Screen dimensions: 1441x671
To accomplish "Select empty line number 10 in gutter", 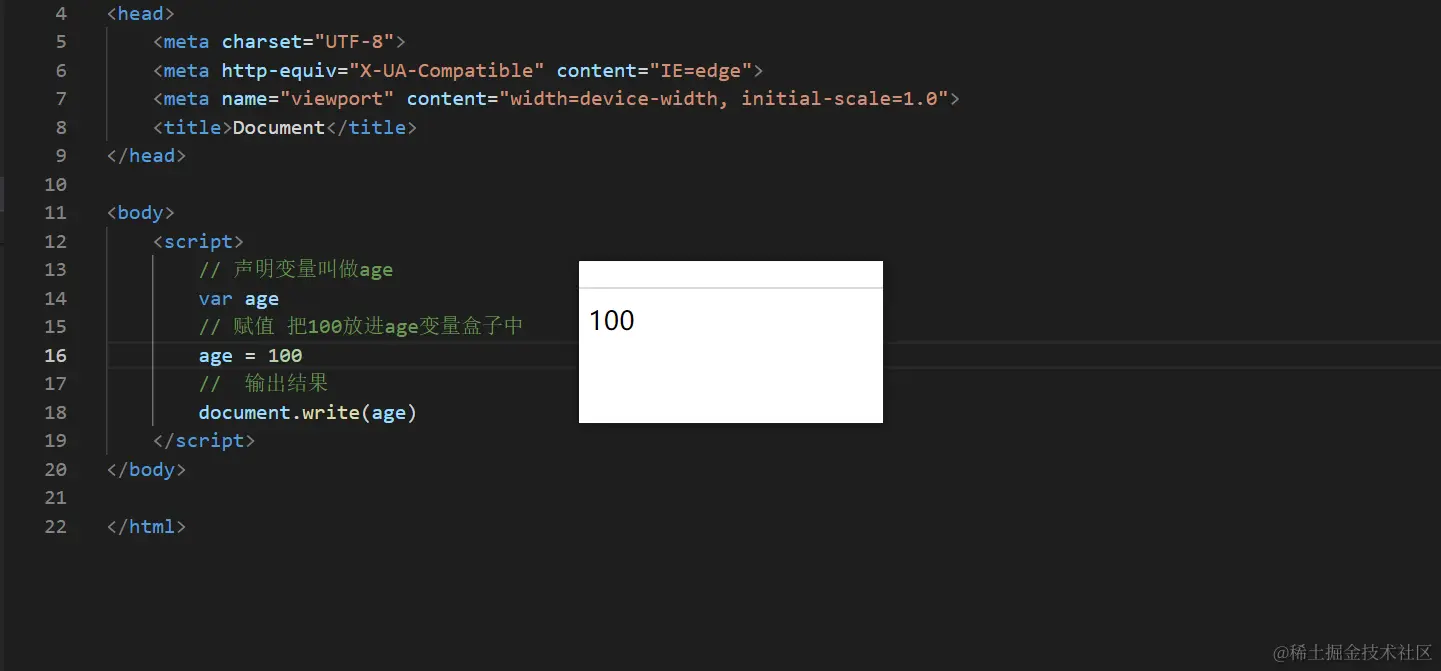I will pyautogui.click(x=56, y=184).
